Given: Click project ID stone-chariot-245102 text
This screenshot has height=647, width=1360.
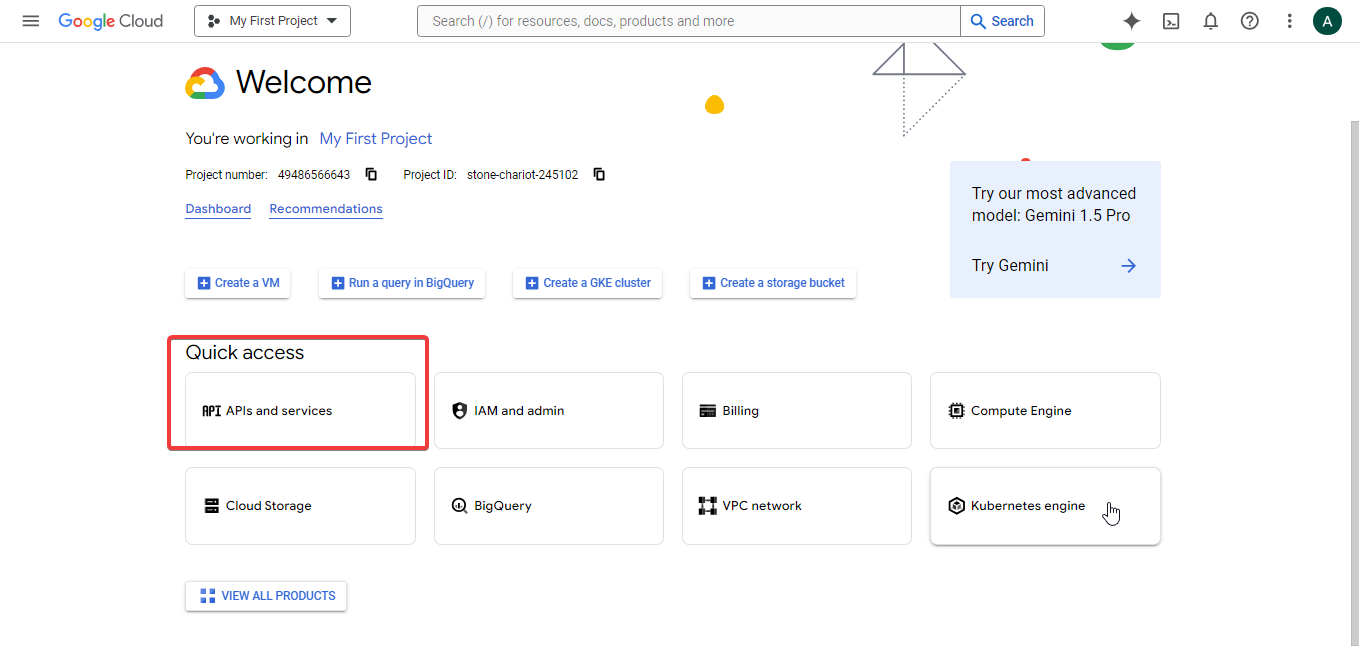Looking at the screenshot, I should tap(522, 175).
